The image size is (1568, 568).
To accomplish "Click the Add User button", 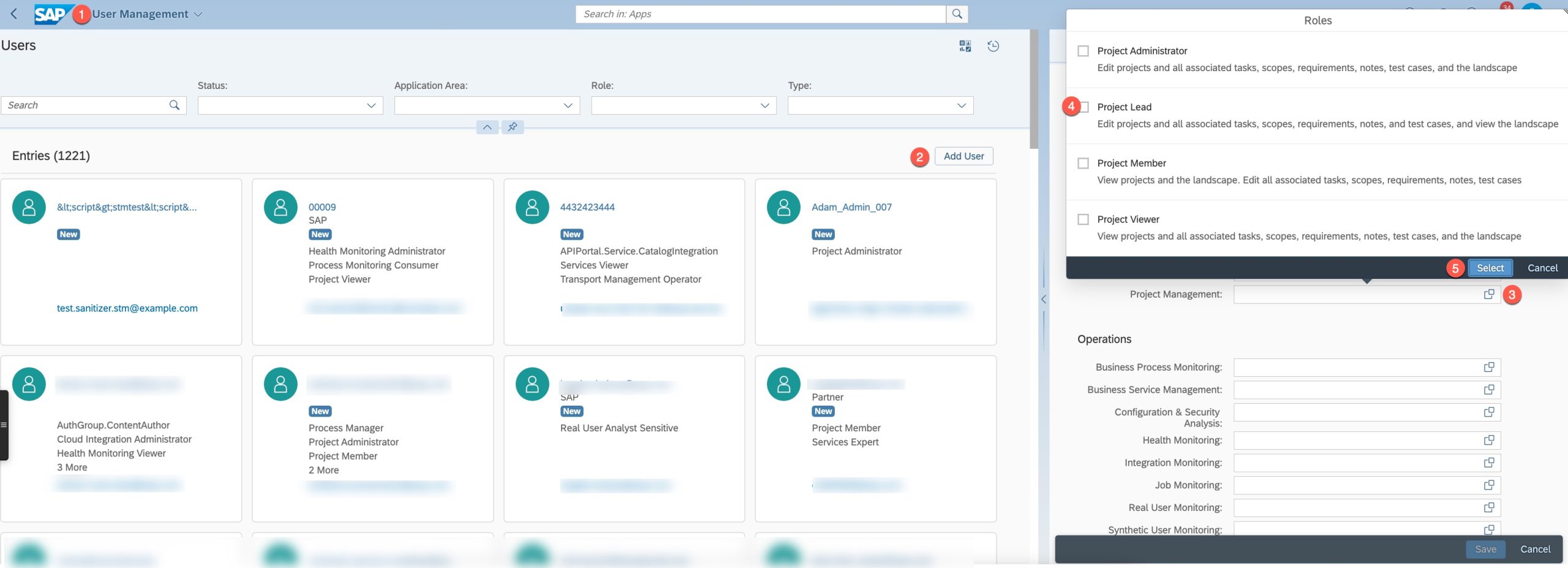I will click(x=963, y=156).
